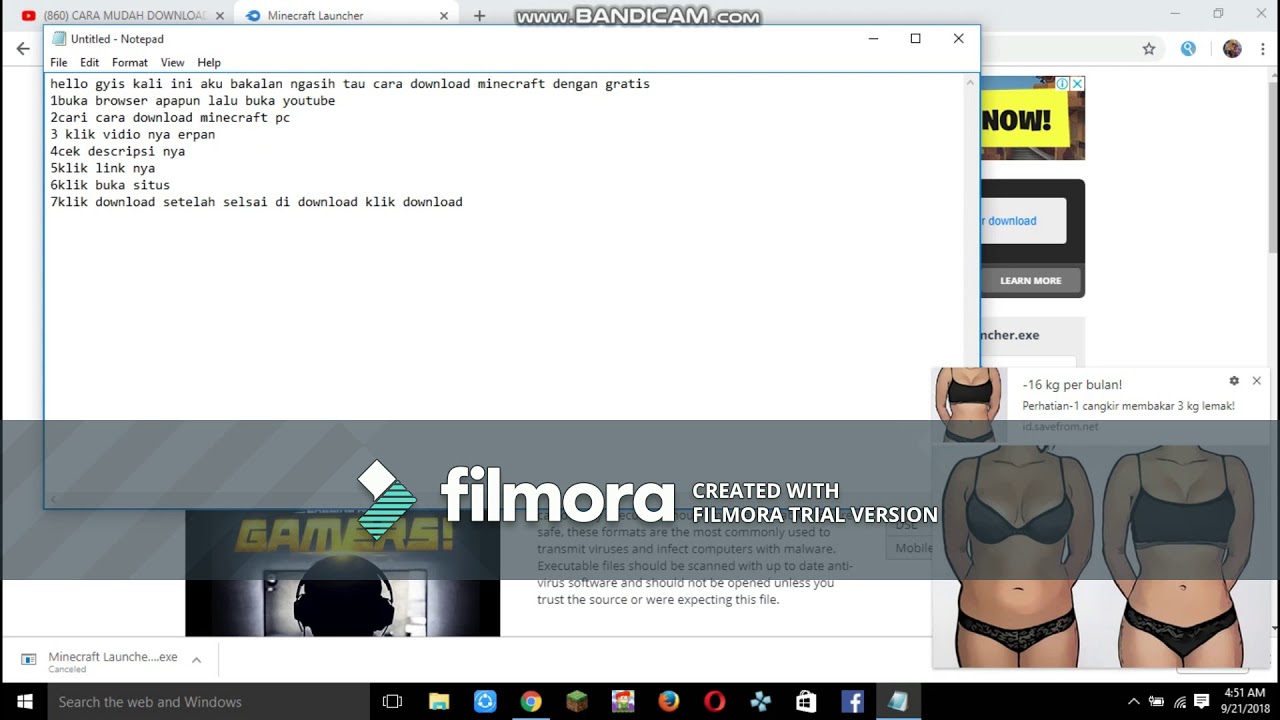
Task: Expand the download item options chevron
Action: pos(196,659)
